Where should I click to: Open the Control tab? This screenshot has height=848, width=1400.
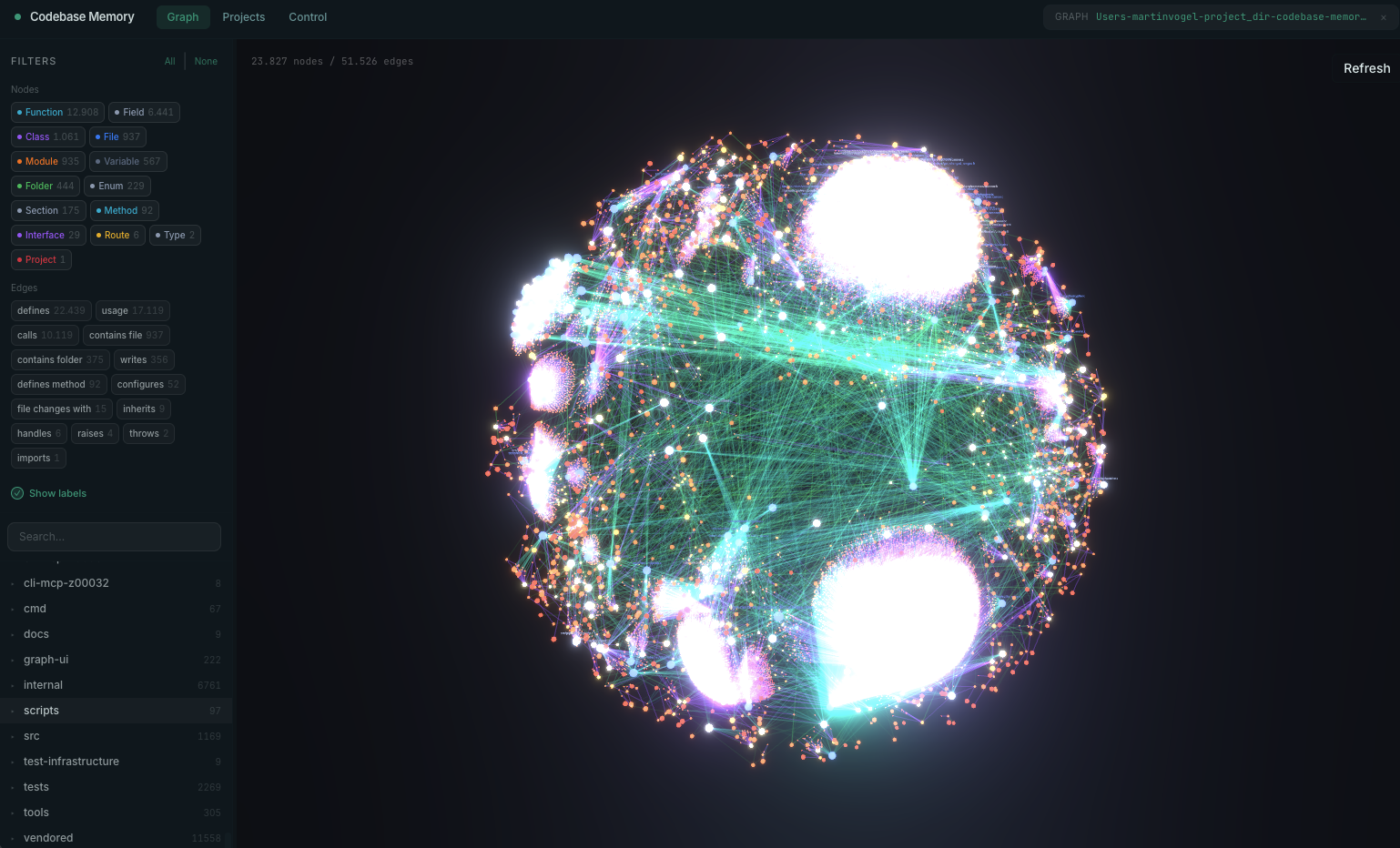[x=307, y=16]
